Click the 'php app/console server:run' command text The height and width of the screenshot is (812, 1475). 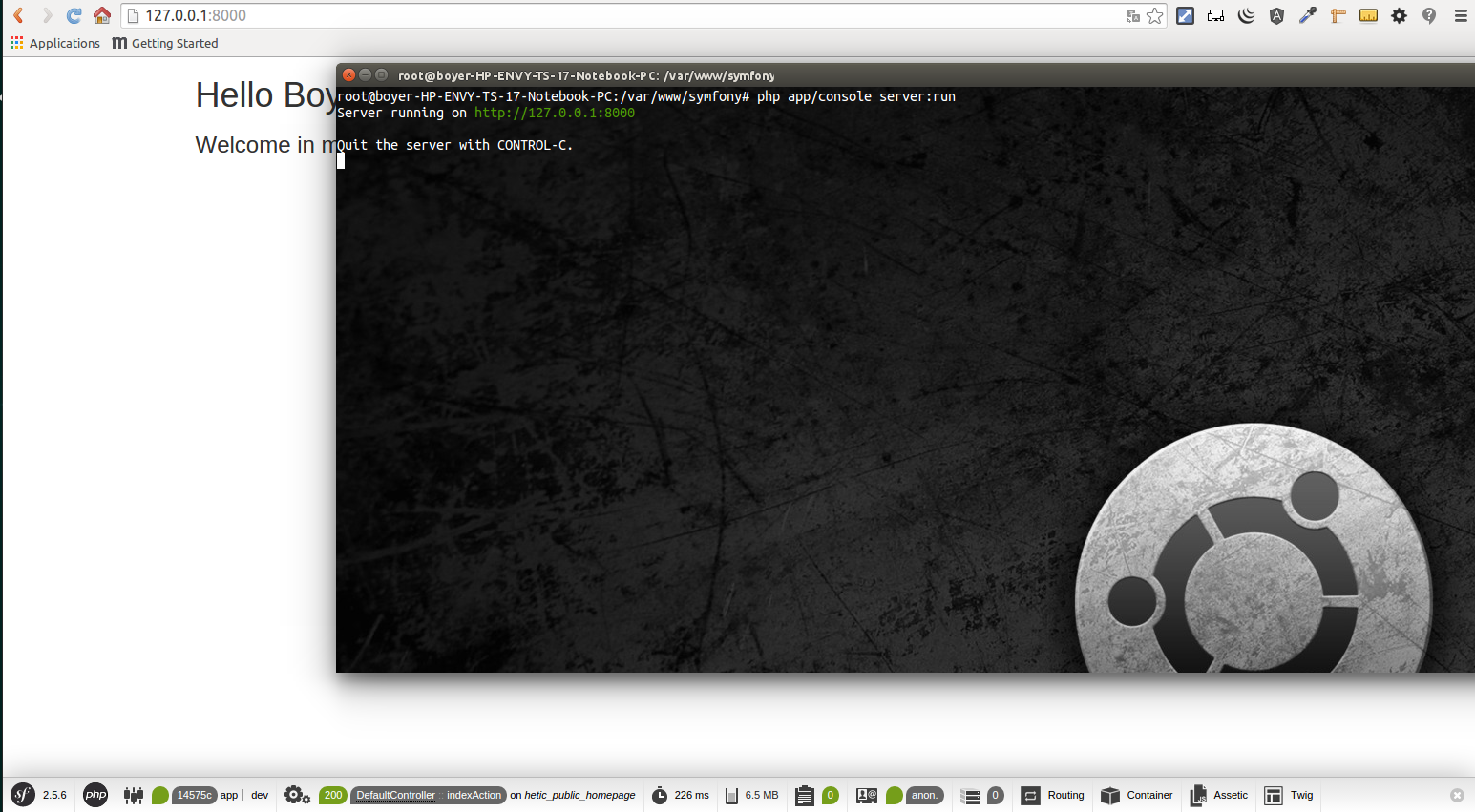[x=856, y=96]
